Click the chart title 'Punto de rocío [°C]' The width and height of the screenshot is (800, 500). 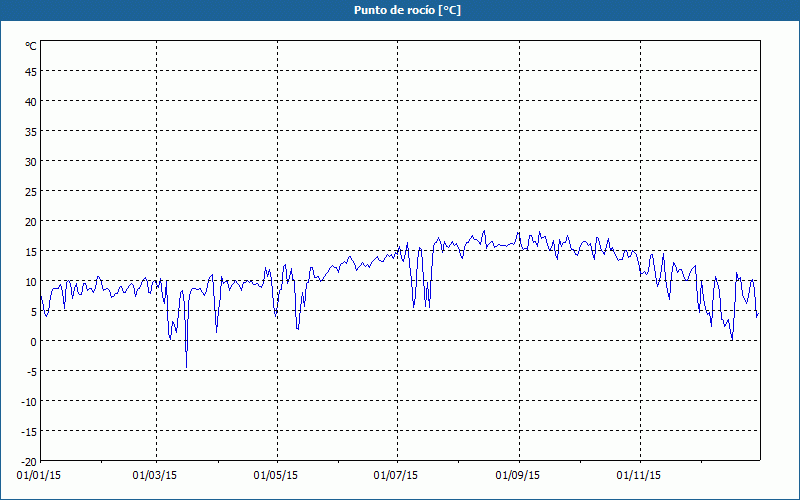click(407, 10)
